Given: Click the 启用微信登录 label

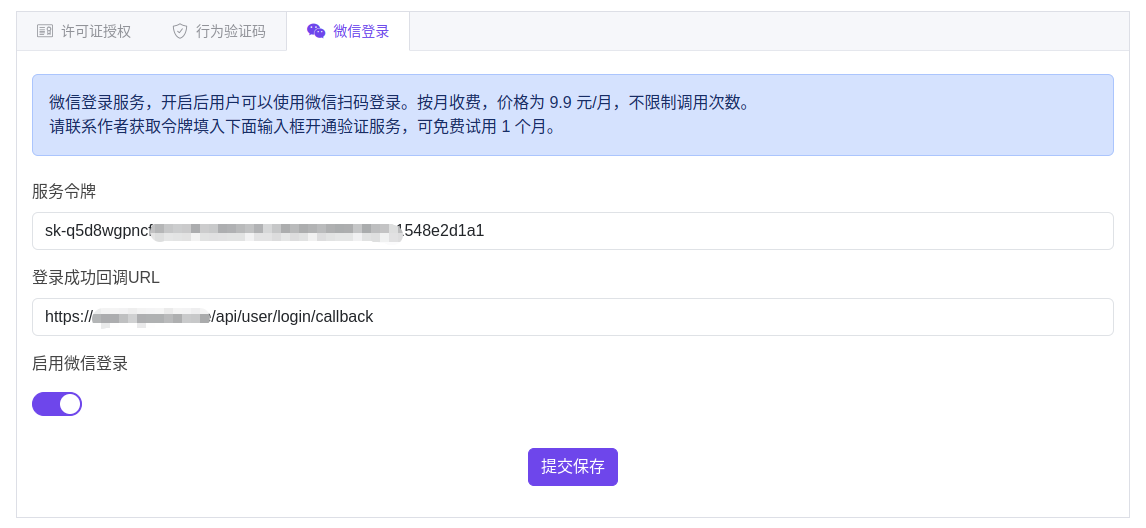Looking at the screenshot, I should (80, 363).
